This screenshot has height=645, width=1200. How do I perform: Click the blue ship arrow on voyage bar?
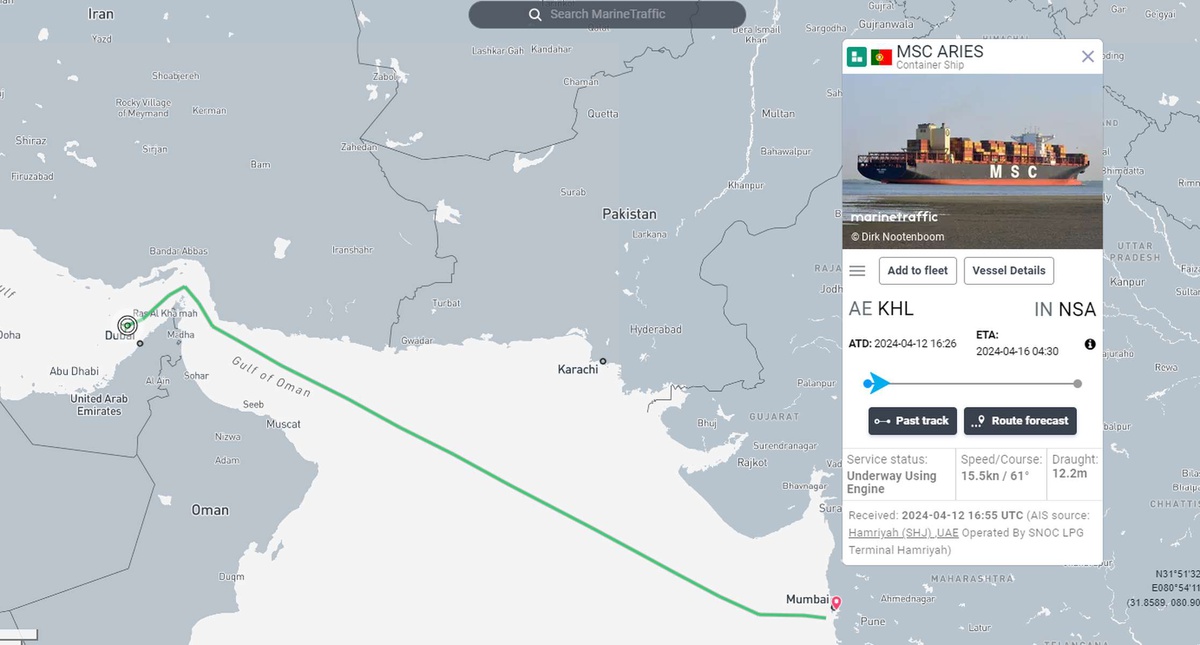click(877, 383)
